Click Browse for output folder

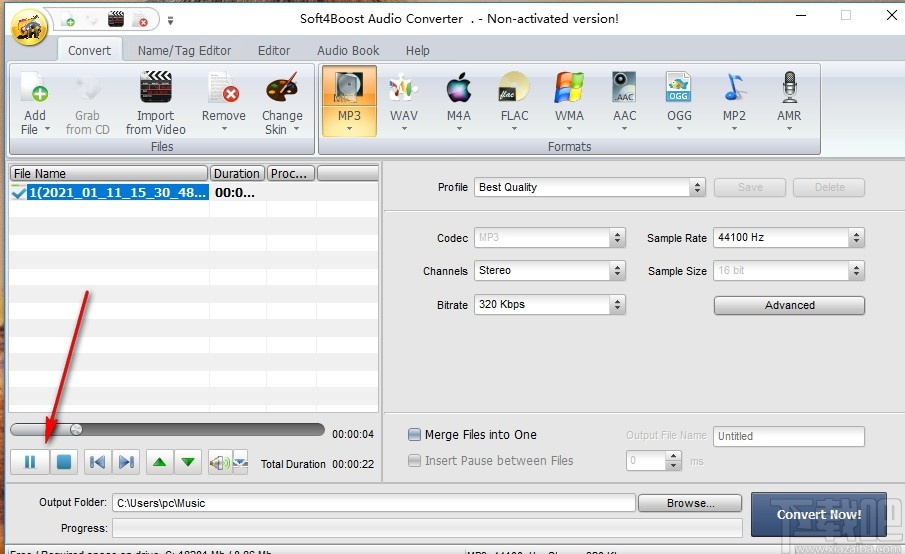[690, 503]
